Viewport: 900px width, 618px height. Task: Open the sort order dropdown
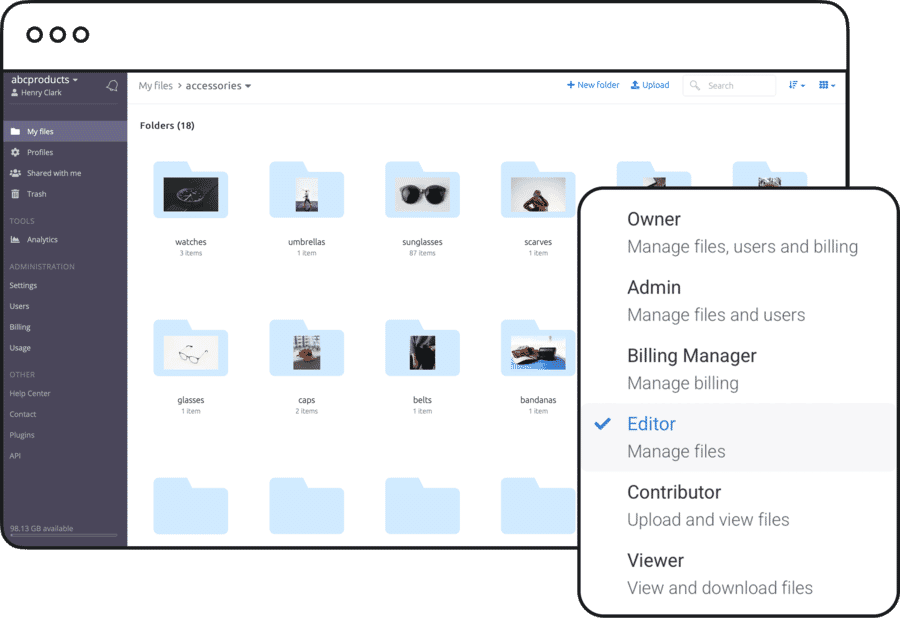coord(797,86)
